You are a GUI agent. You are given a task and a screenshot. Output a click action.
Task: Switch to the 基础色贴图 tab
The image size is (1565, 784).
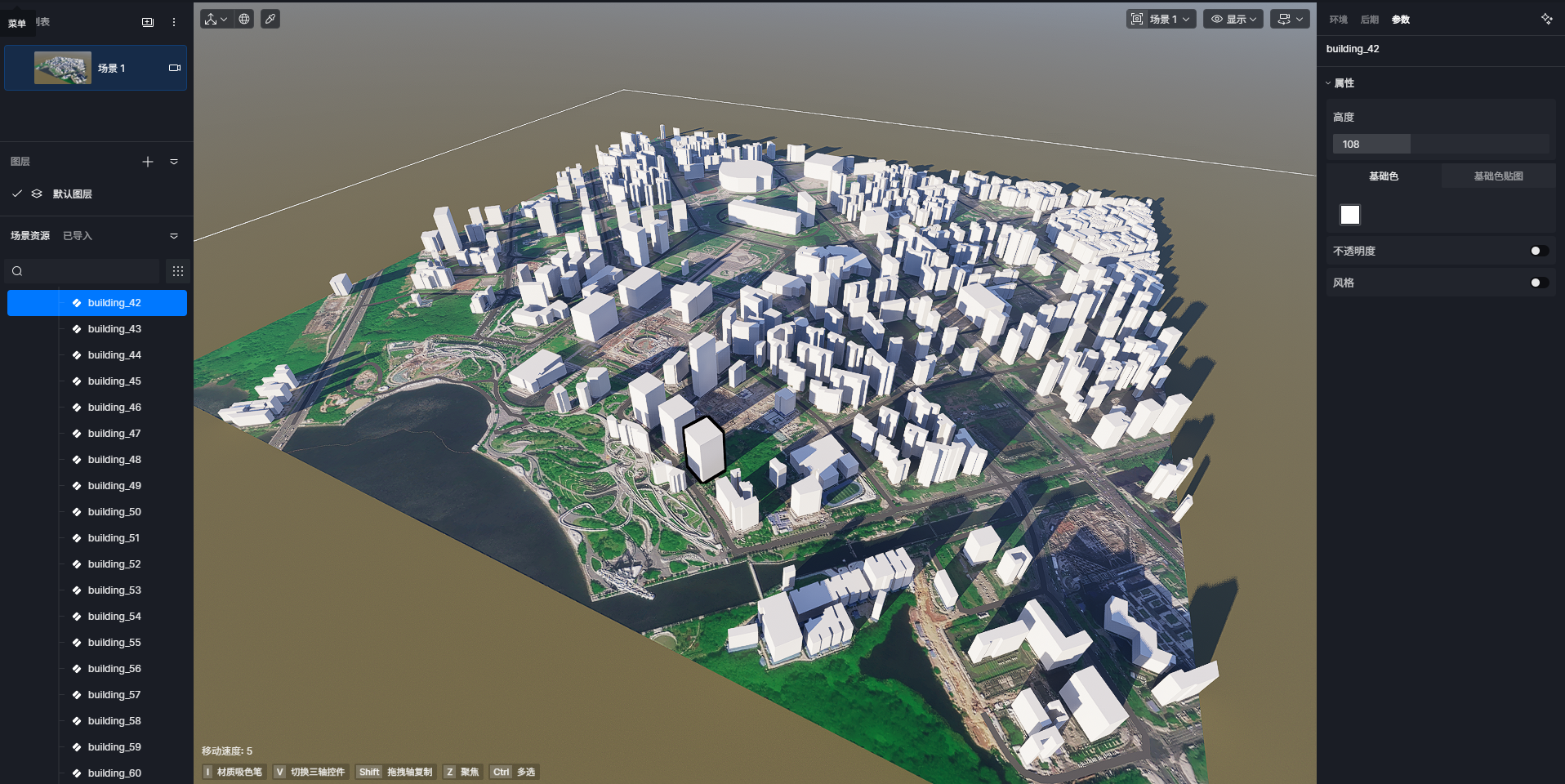click(x=1497, y=176)
